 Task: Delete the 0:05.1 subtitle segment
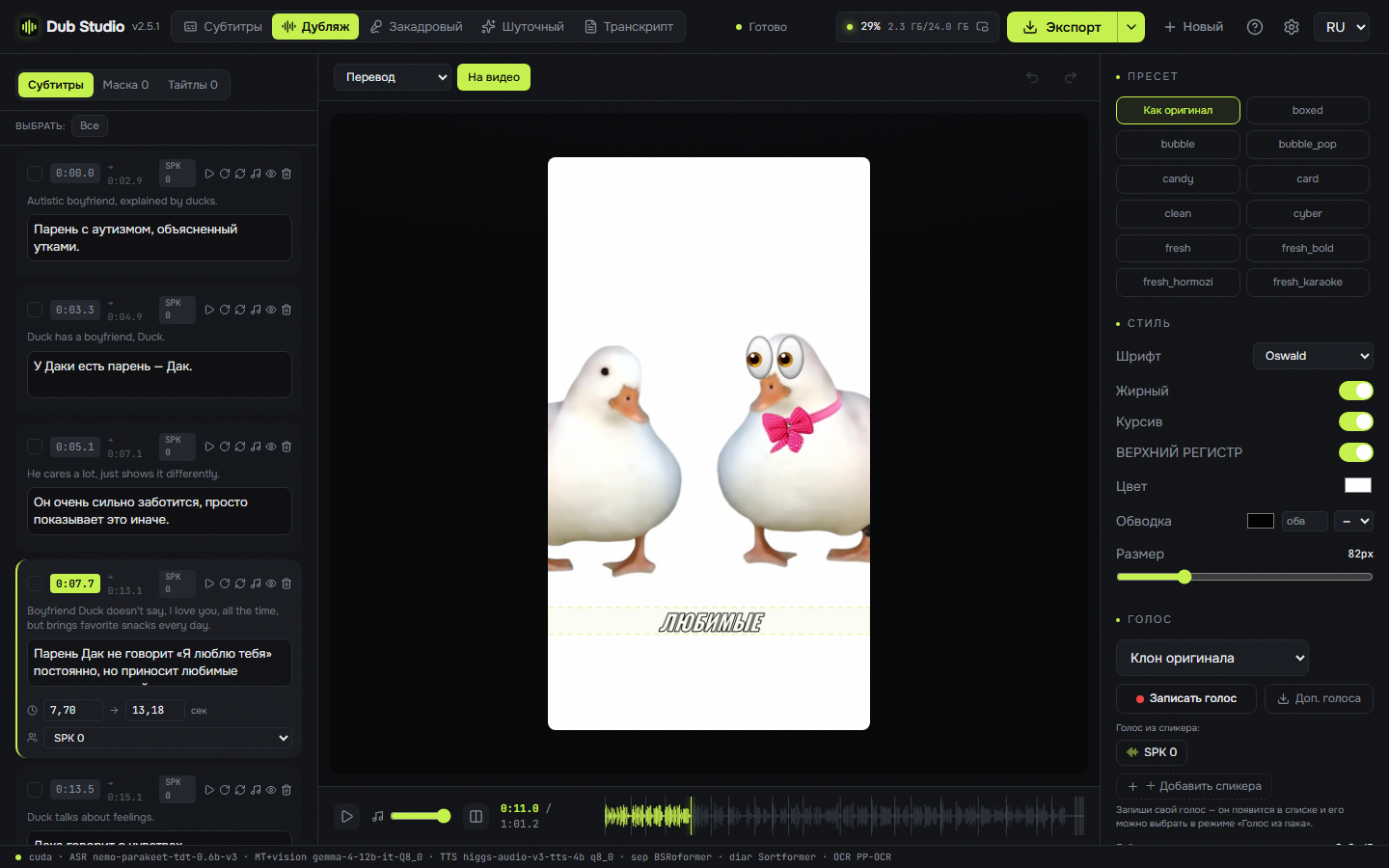[286, 447]
